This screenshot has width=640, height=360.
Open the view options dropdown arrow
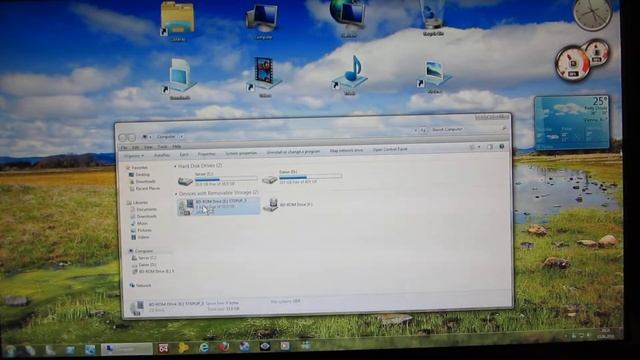click(479, 147)
